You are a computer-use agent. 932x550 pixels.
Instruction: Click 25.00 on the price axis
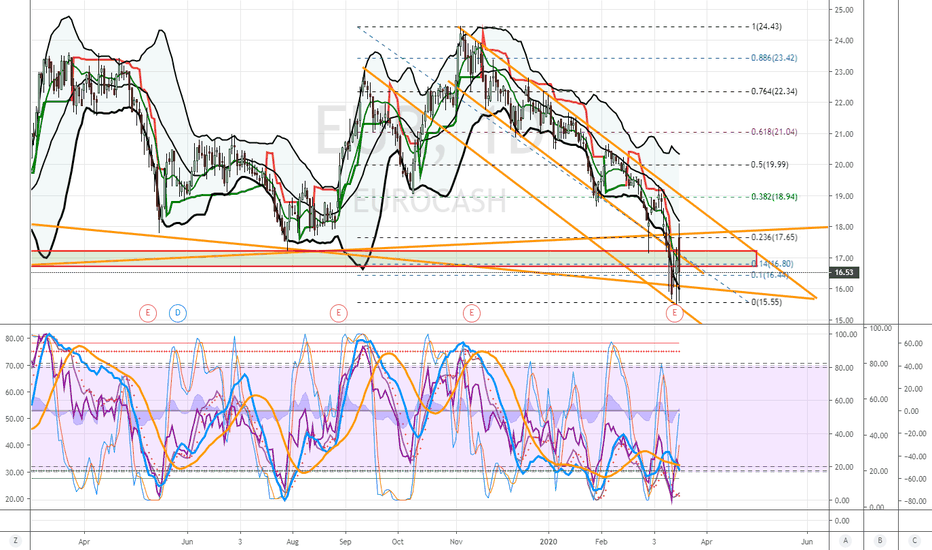844,10
